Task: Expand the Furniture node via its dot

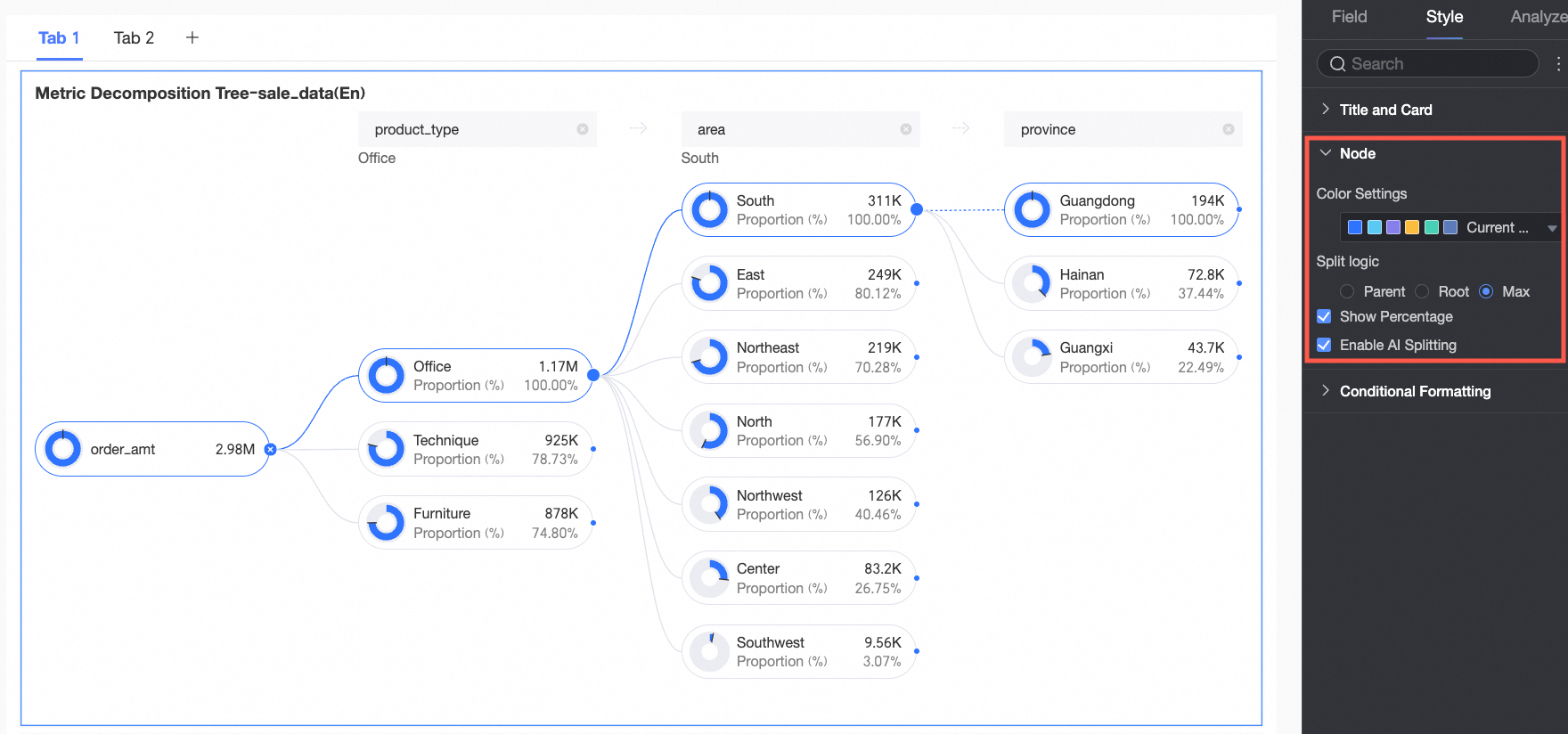Action: pos(593,523)
